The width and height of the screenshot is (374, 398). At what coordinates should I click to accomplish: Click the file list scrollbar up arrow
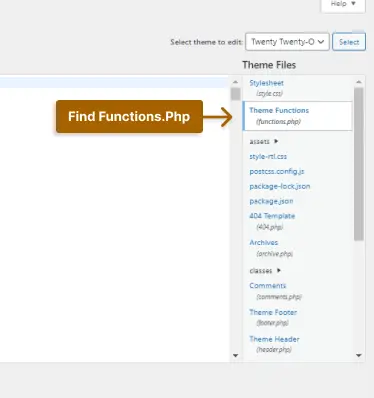point(359,82)
